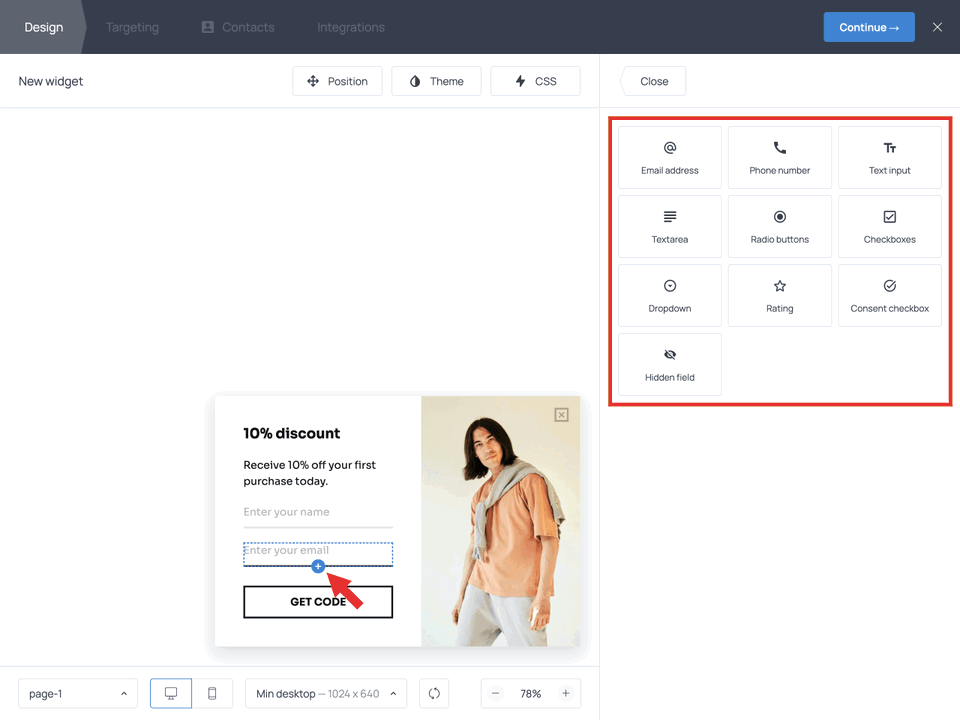
Task: Switch to the Targeting tab
Action: 131,27
